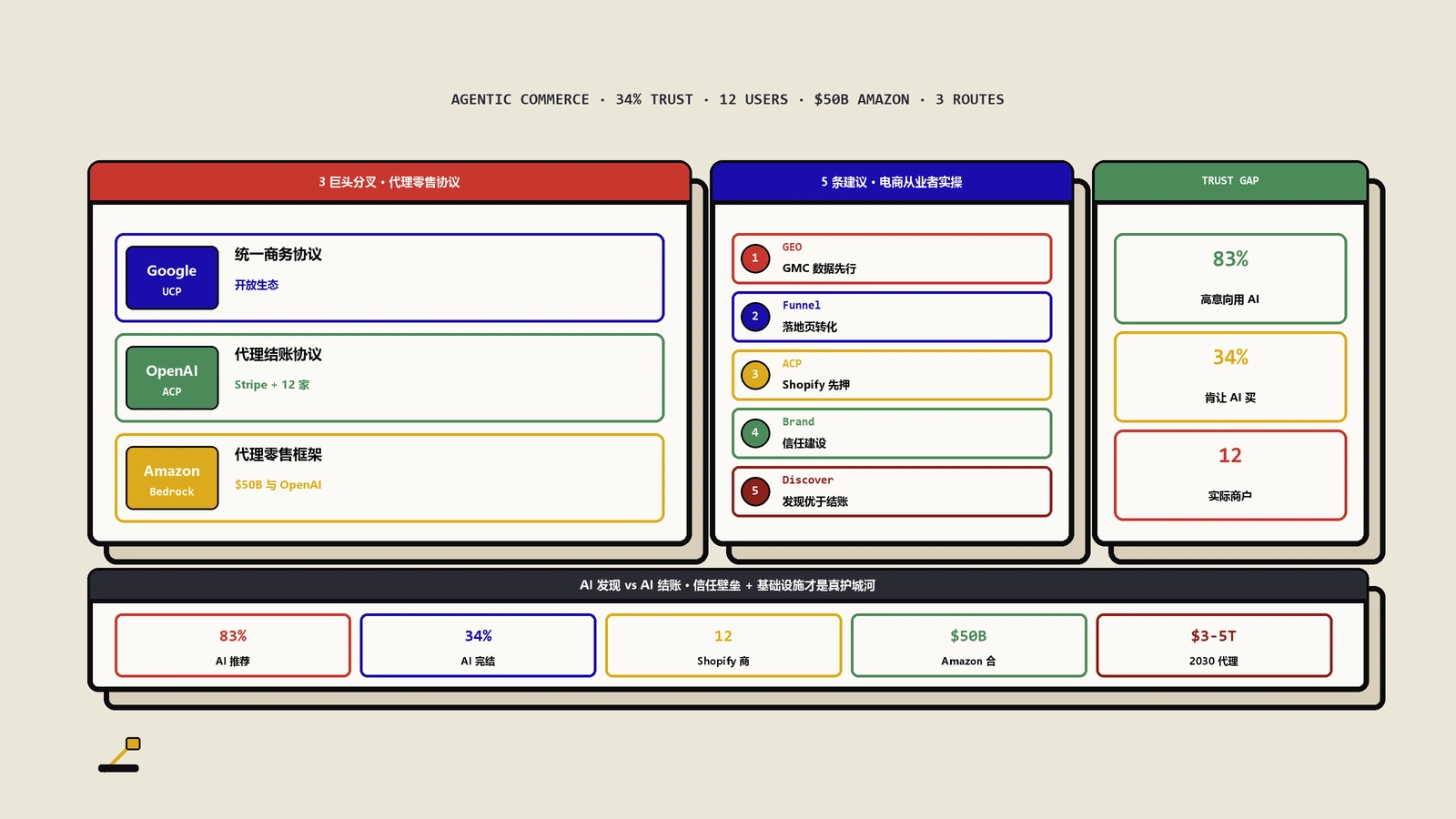The width and height of the screenshot is (1456, 819).
Task: Click the '34%' figure above '肯让 AI 买'
Action: click(1230, 358)
